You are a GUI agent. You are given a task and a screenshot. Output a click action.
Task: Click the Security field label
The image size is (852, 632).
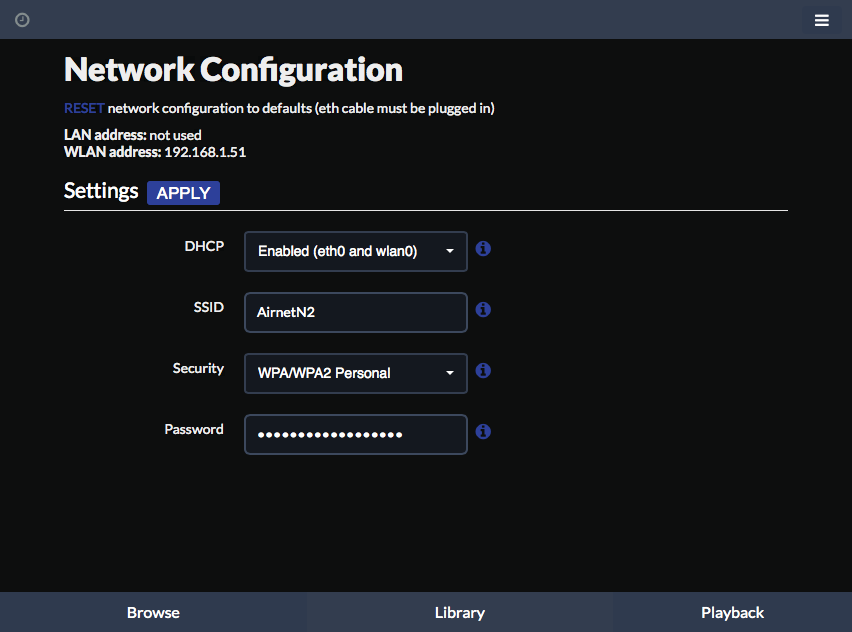click(198, 368)
